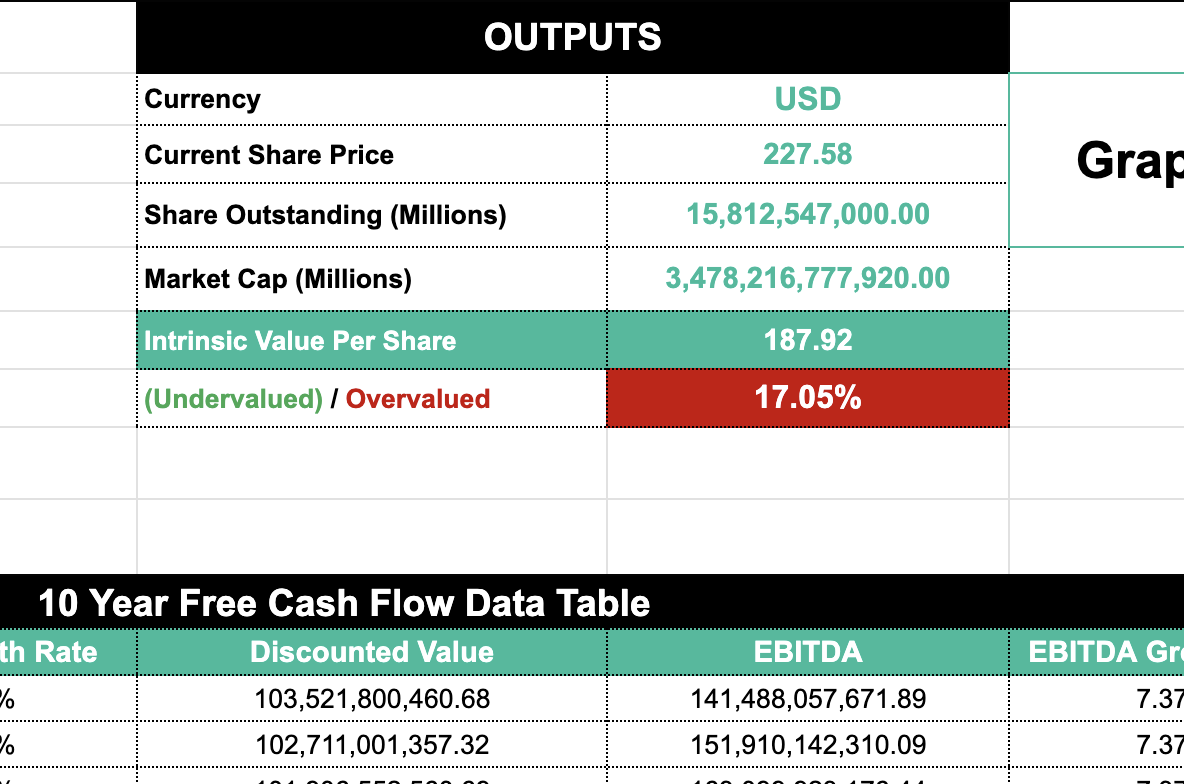This screenshot has height=784, width=1184.
Task: Click the Current Share Price label
Action: [x=269, y=155]
